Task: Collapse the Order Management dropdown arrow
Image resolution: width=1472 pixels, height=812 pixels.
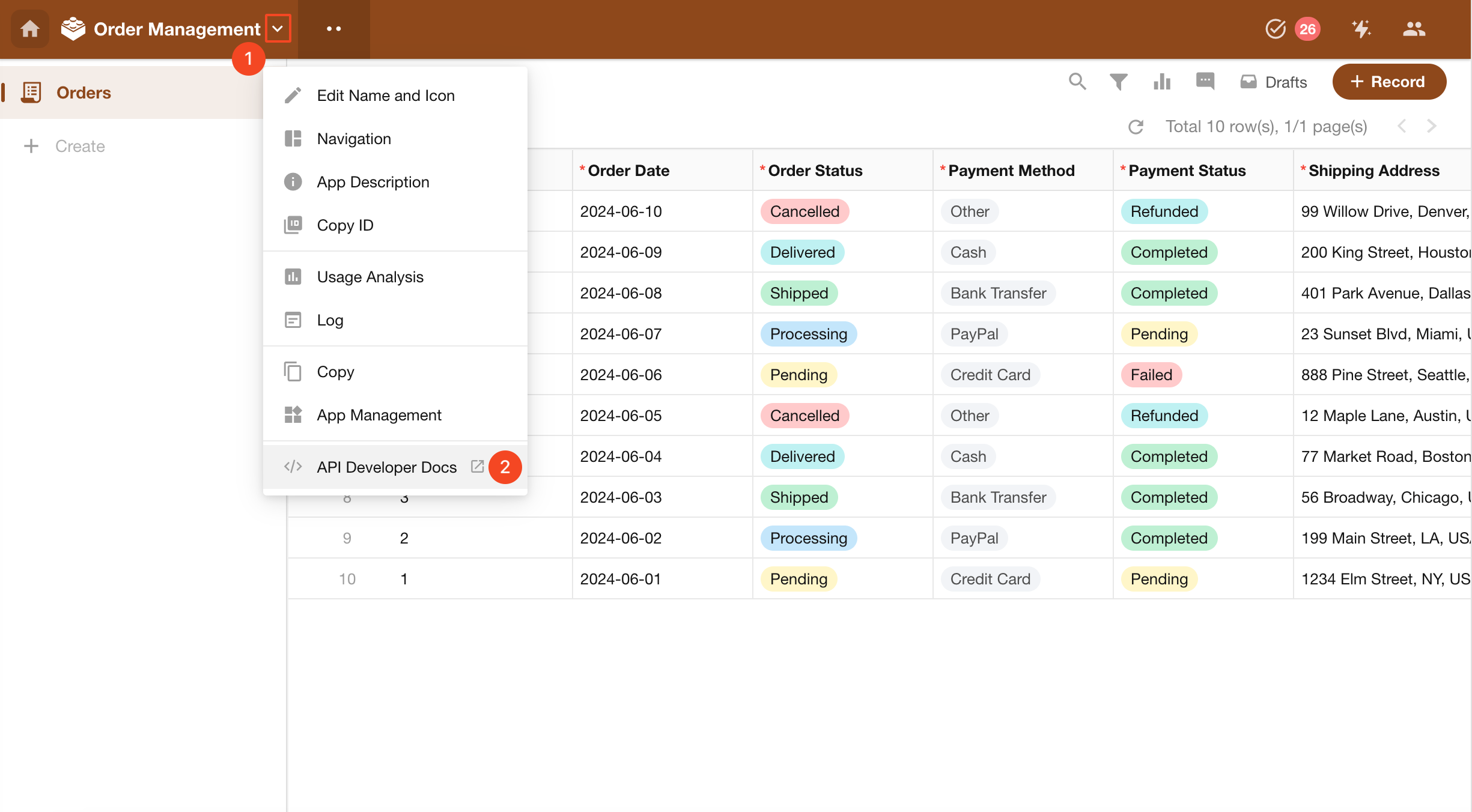Action: click(278, 29)
